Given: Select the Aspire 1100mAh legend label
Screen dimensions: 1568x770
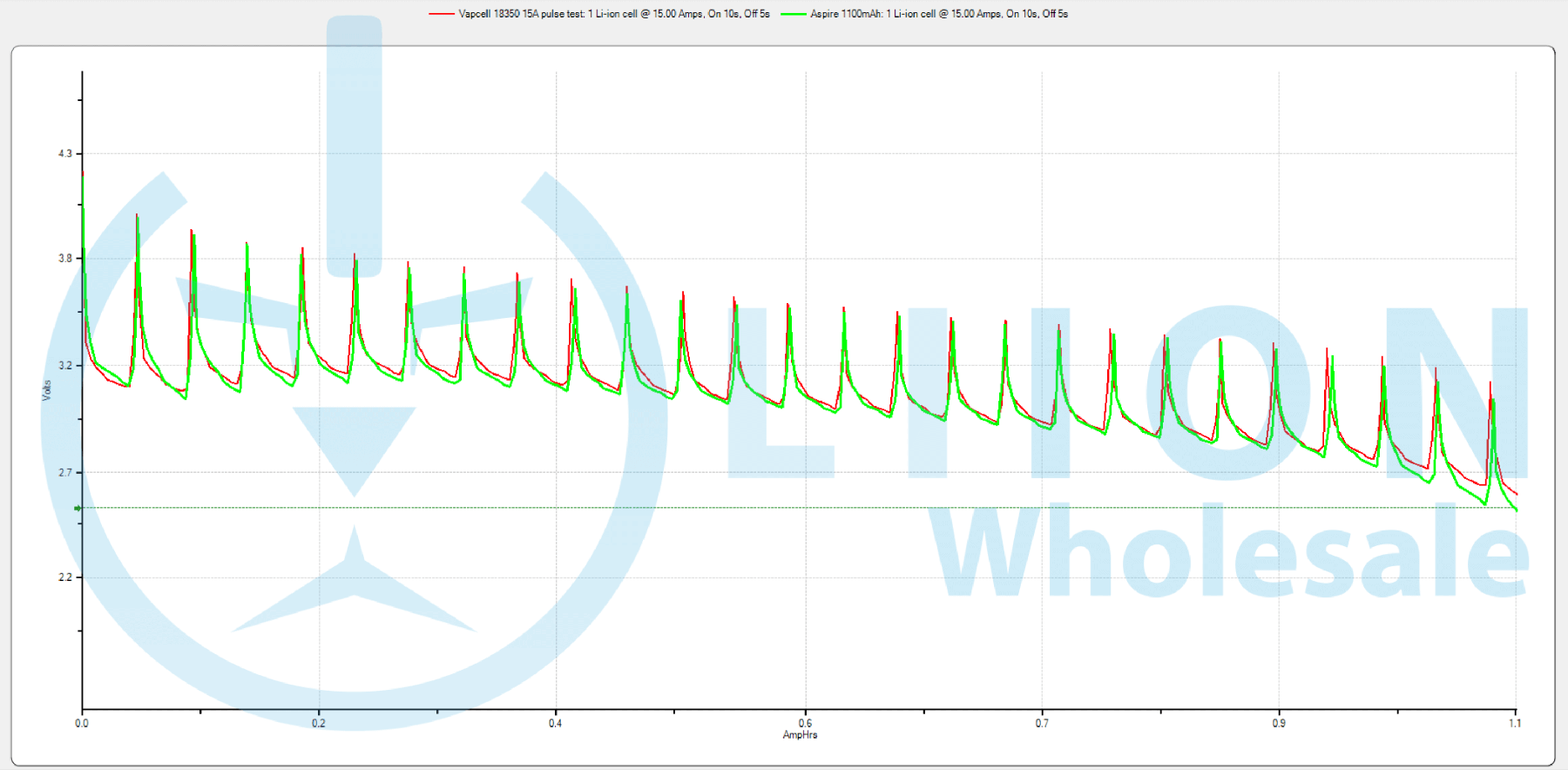Looking at the screenshot, I should 939,14.
